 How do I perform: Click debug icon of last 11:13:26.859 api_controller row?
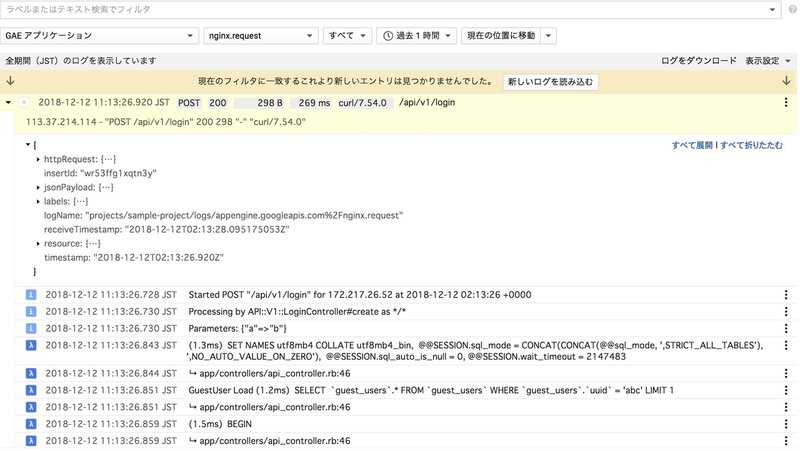pyautogui.click(x=31, y=441)
